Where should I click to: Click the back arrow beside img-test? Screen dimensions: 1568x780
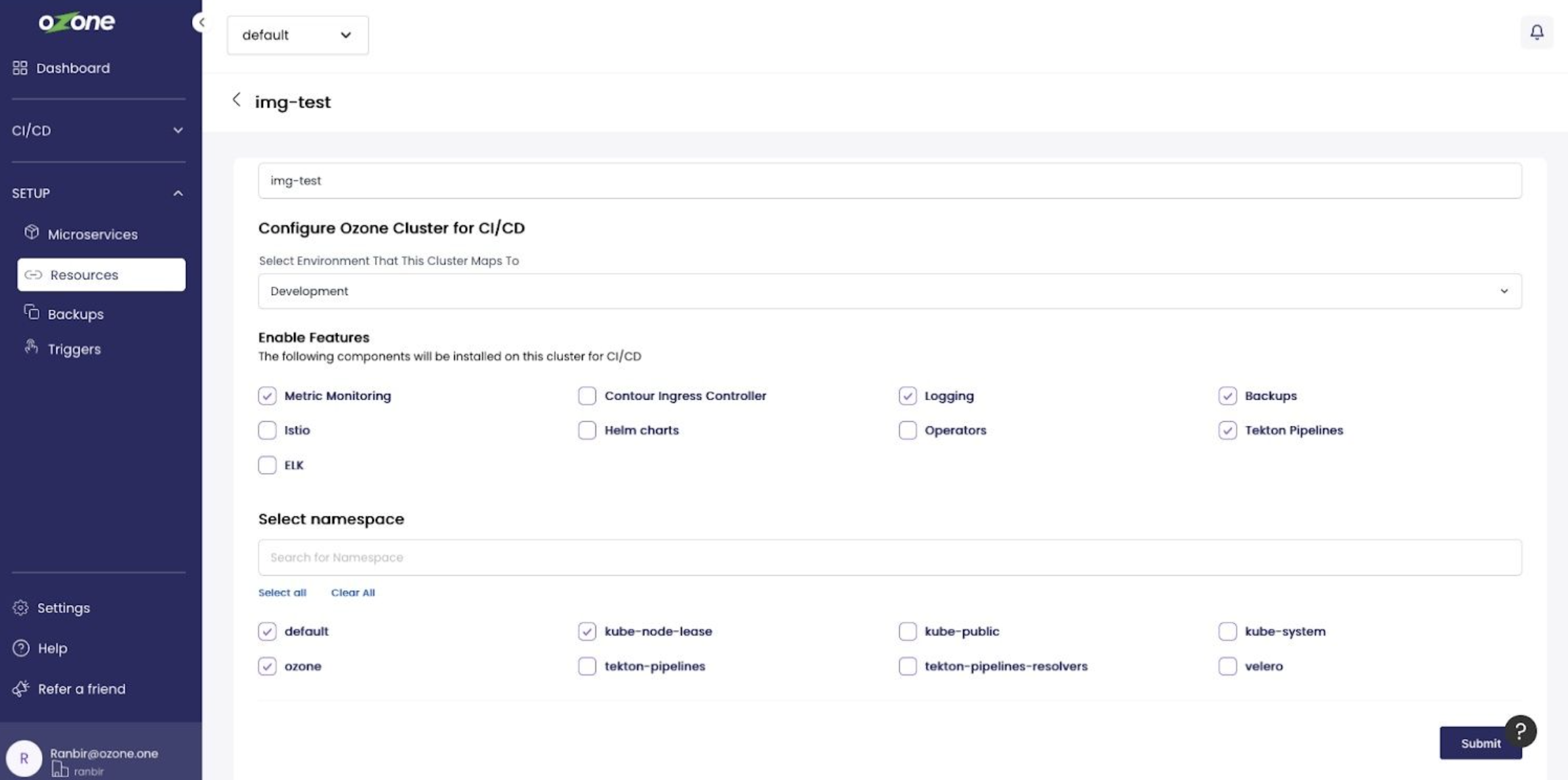pos(236,100)
